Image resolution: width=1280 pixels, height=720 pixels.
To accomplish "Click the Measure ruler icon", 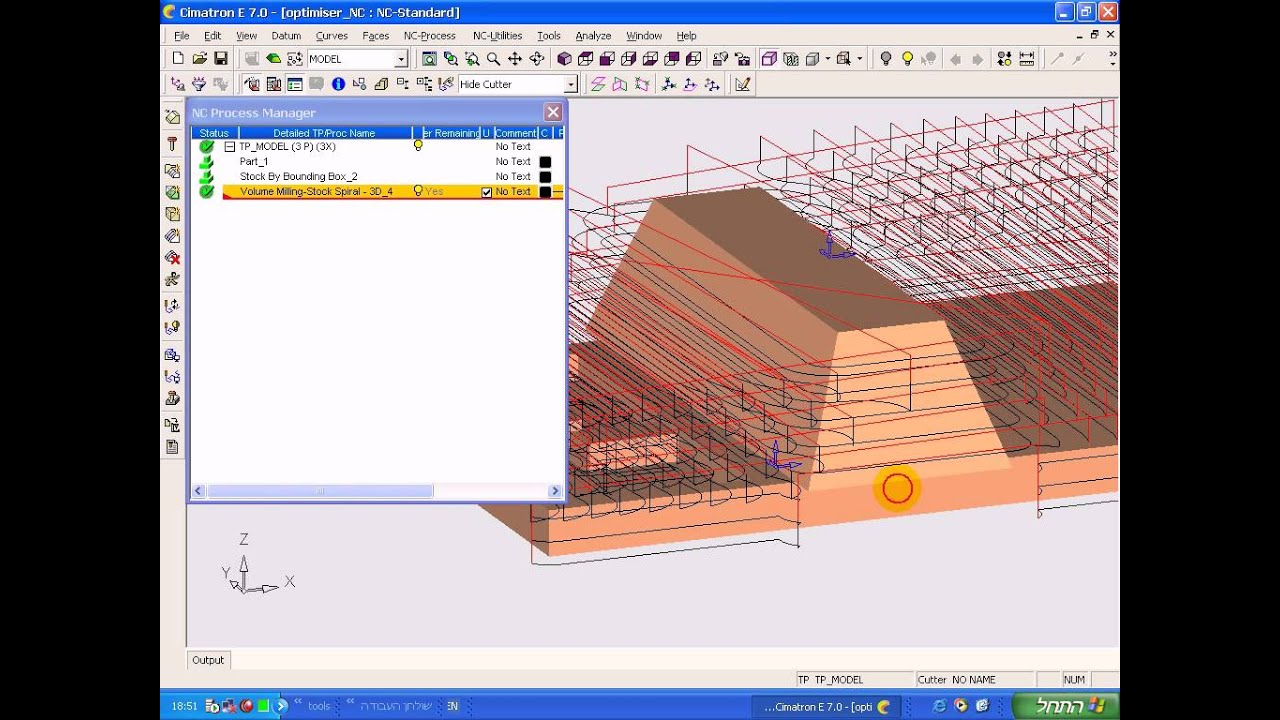I will (x=1026, y=59).
